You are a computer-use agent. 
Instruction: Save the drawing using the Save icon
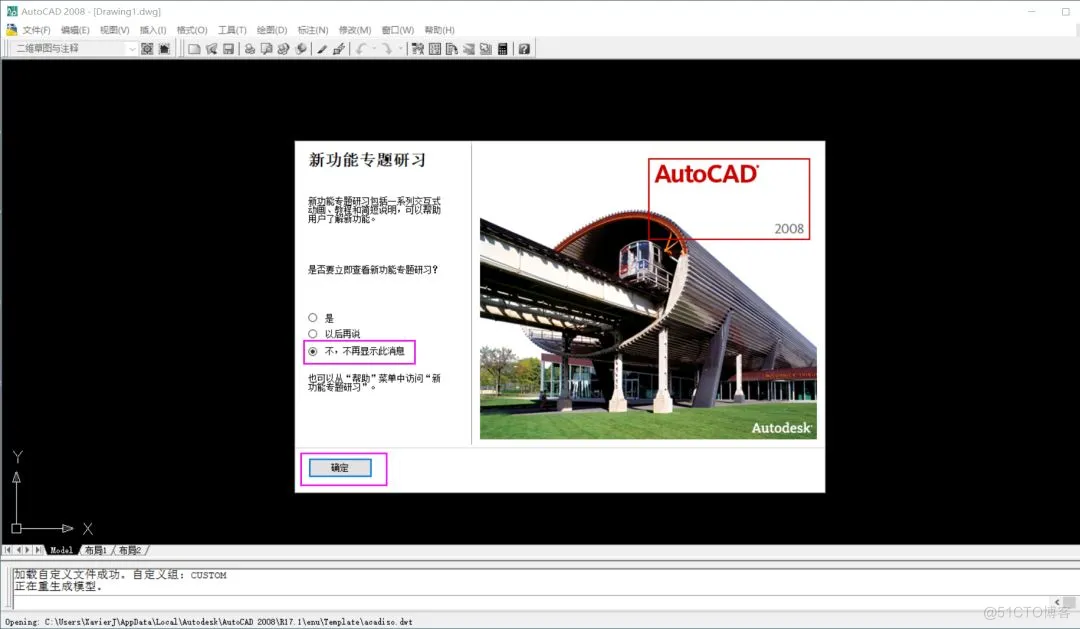[228, 49]
